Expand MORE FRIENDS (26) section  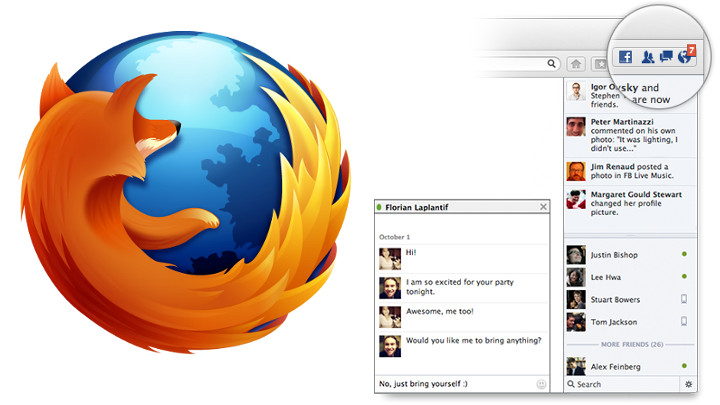coord(632,344)
